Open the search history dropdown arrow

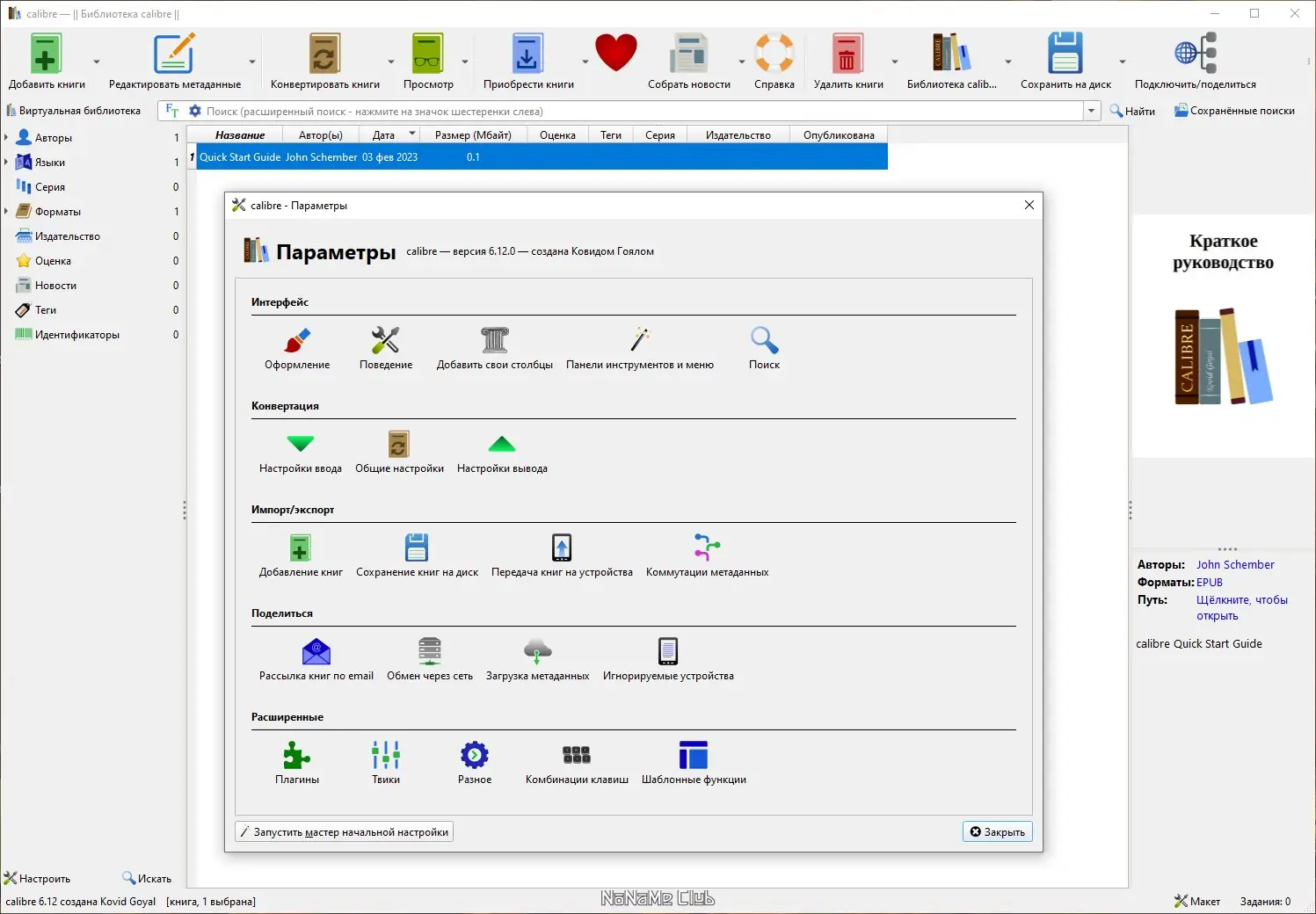click(1092, 111)
